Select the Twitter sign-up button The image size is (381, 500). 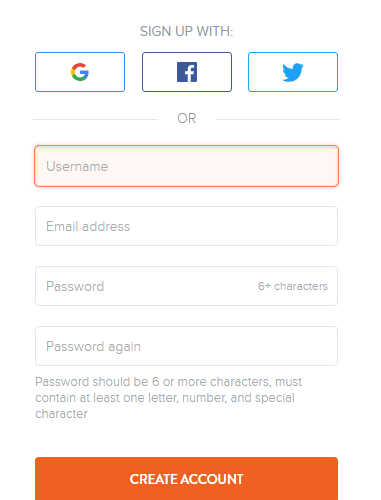tap(293, 72)
